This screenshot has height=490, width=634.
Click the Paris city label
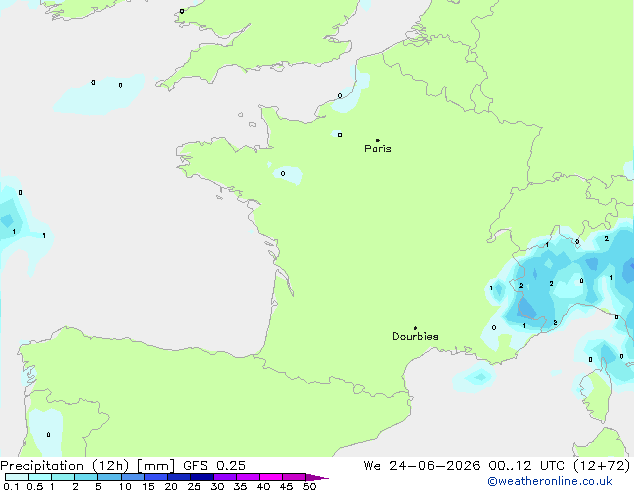(x=378, y=149)
